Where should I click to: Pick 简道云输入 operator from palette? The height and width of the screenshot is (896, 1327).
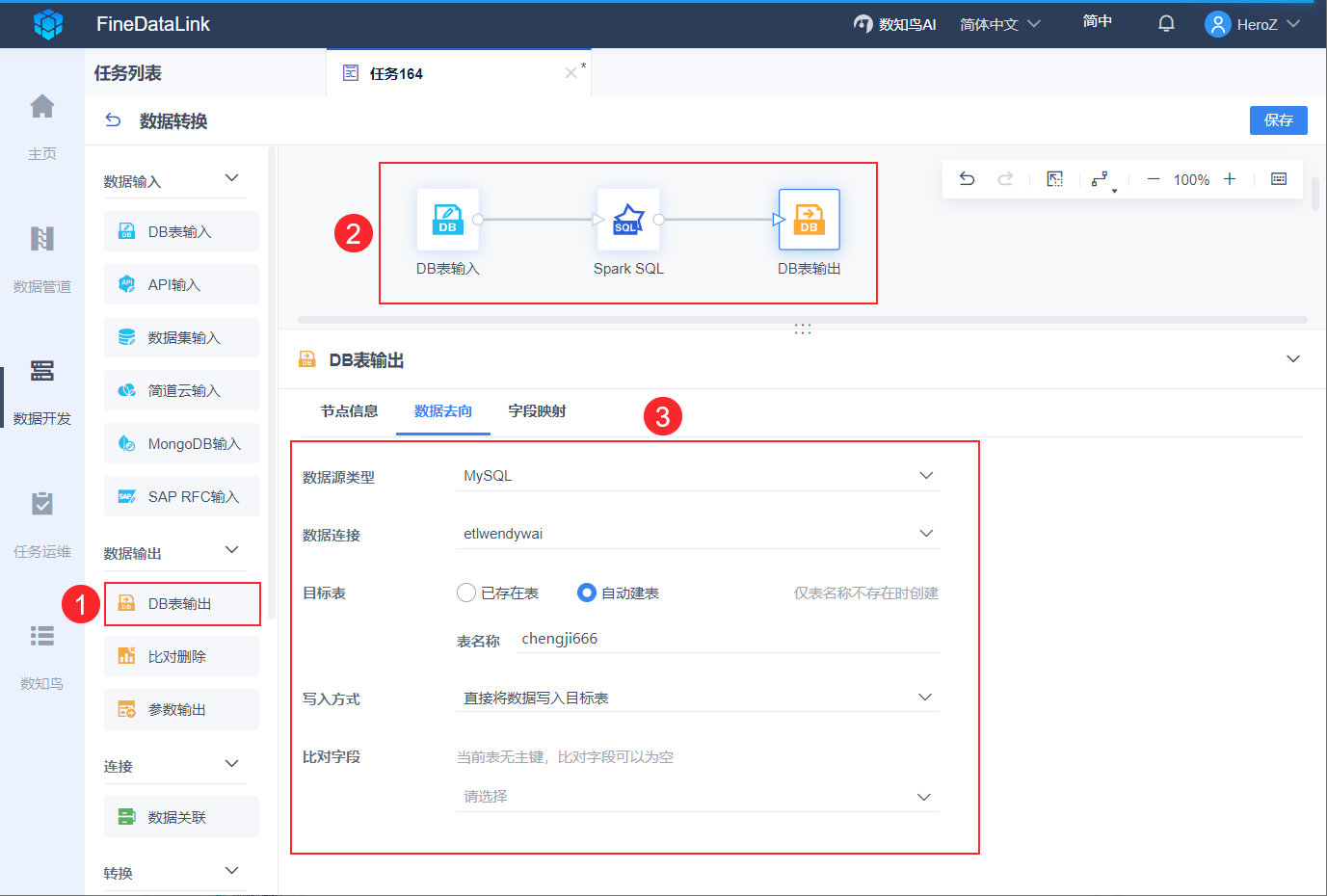(181, 390)
